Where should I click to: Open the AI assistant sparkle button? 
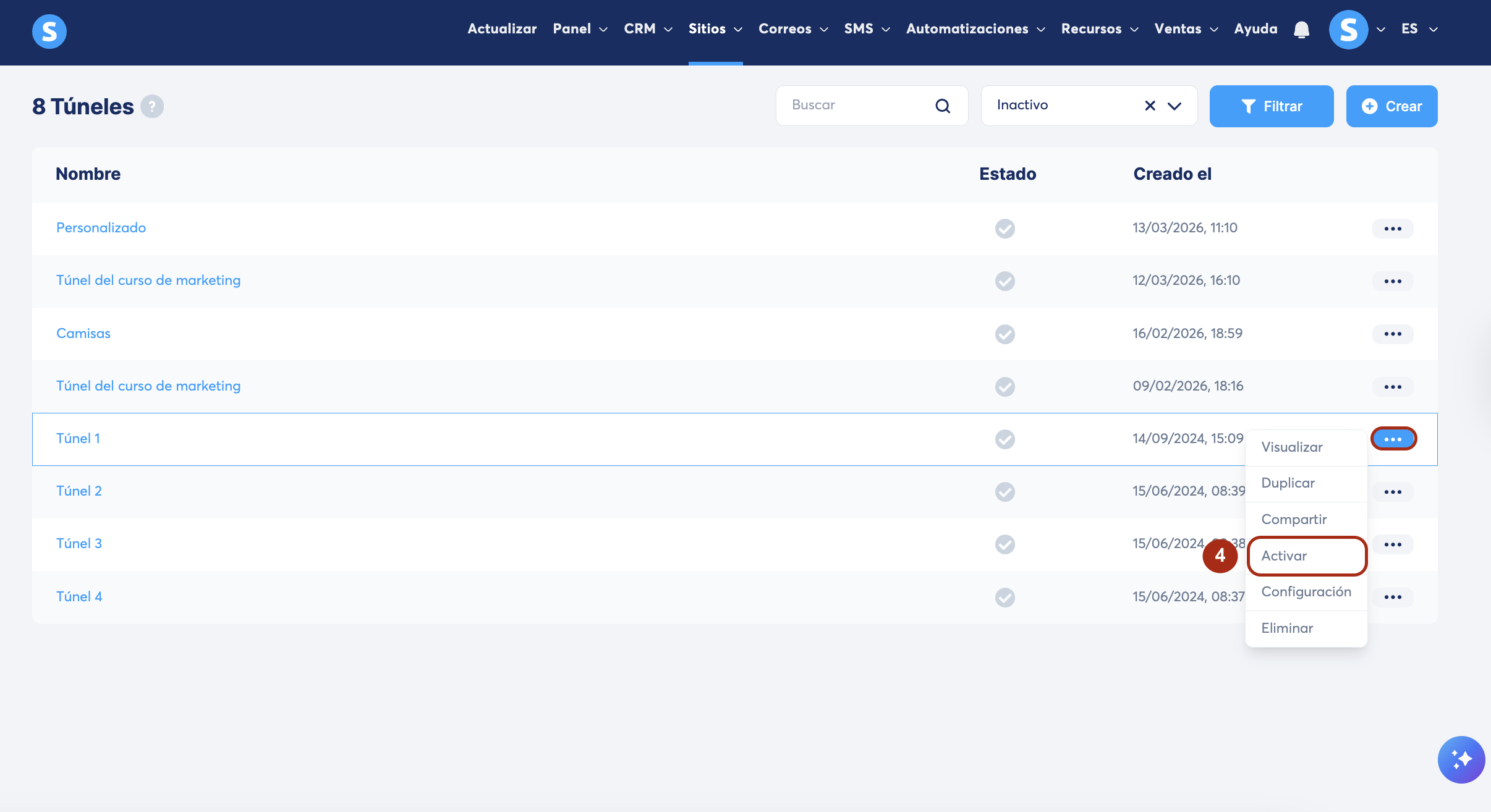pos(1461,759)
